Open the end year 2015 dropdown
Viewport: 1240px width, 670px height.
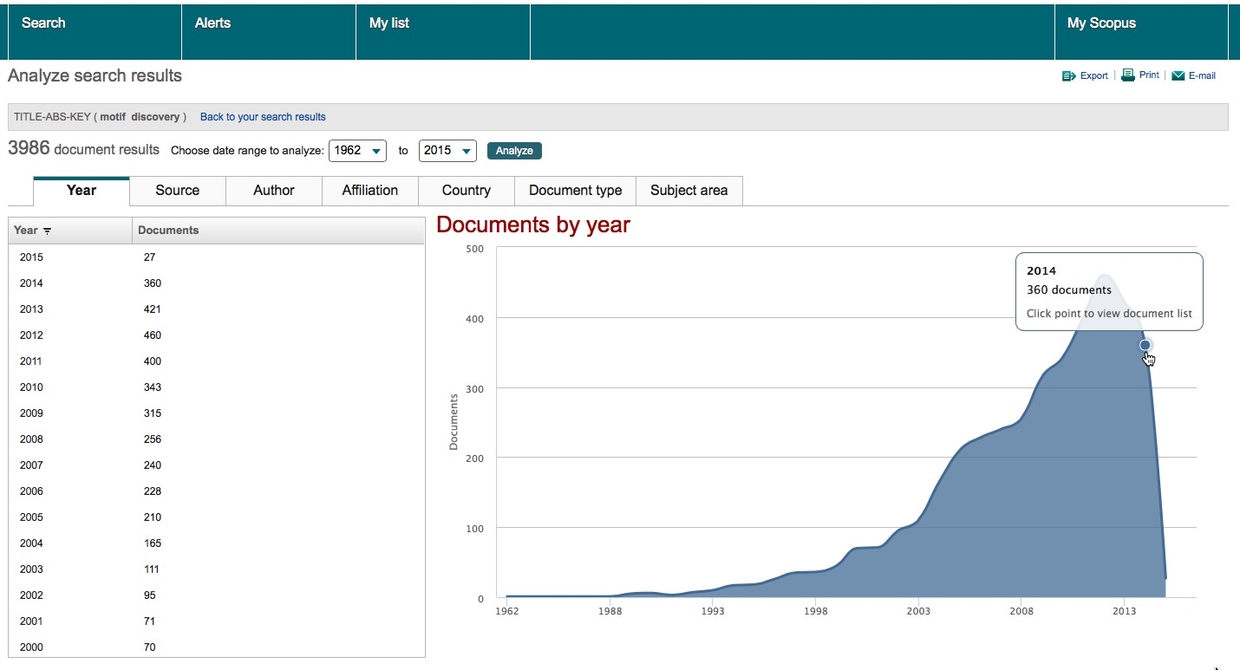point(447,150)
